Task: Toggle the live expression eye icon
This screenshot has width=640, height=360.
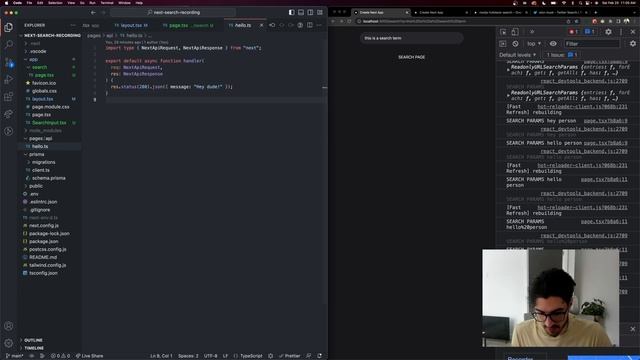Action: [553, 44]
